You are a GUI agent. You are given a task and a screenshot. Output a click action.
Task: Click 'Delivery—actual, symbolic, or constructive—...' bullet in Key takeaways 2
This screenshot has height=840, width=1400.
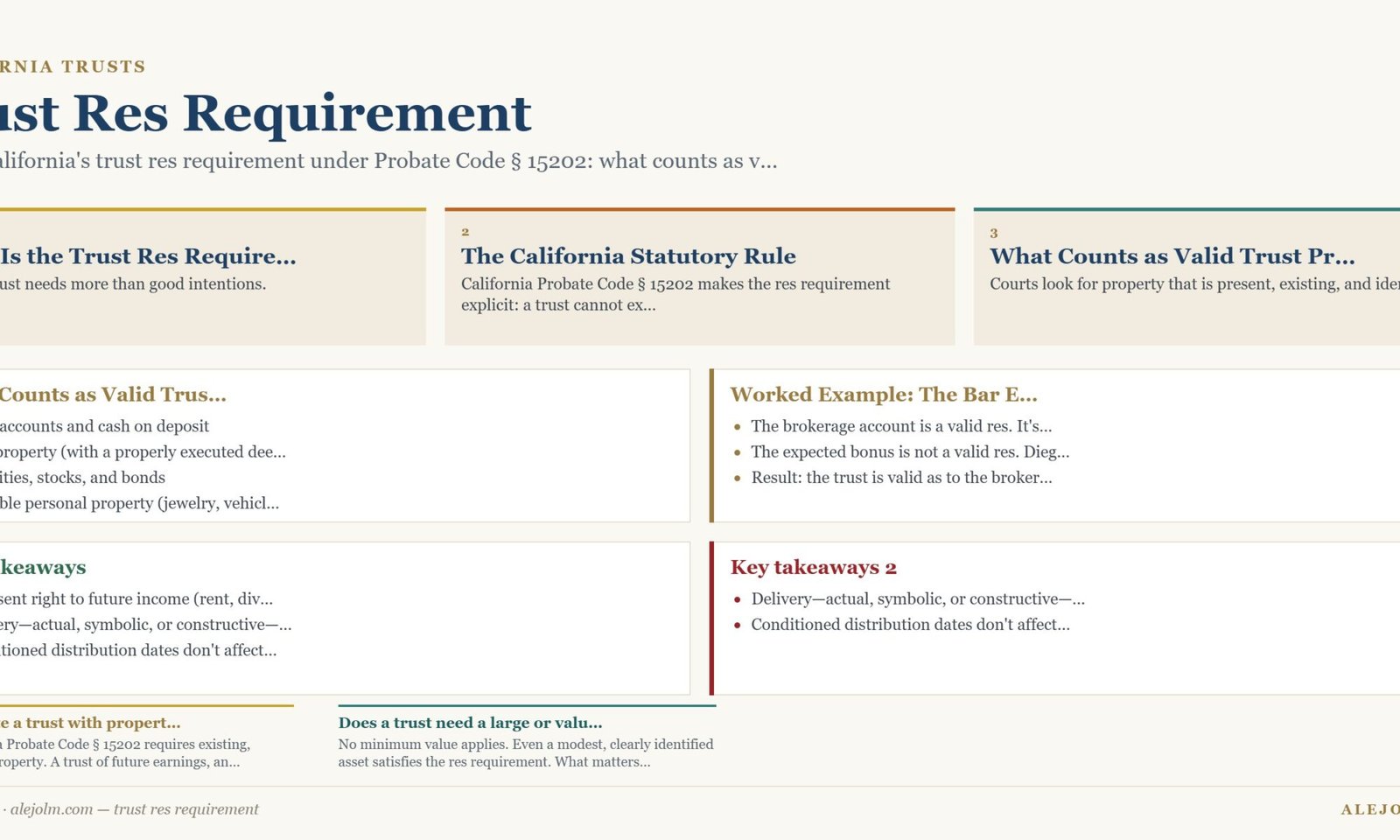[918, 598]
